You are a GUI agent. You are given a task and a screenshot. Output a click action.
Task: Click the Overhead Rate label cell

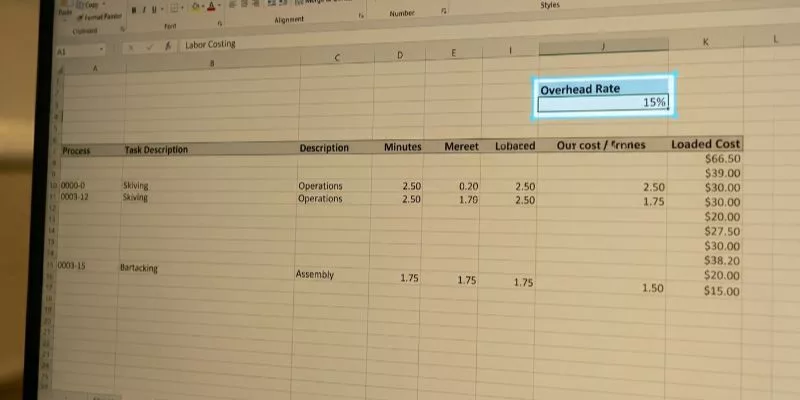click(x=603, y=89)
